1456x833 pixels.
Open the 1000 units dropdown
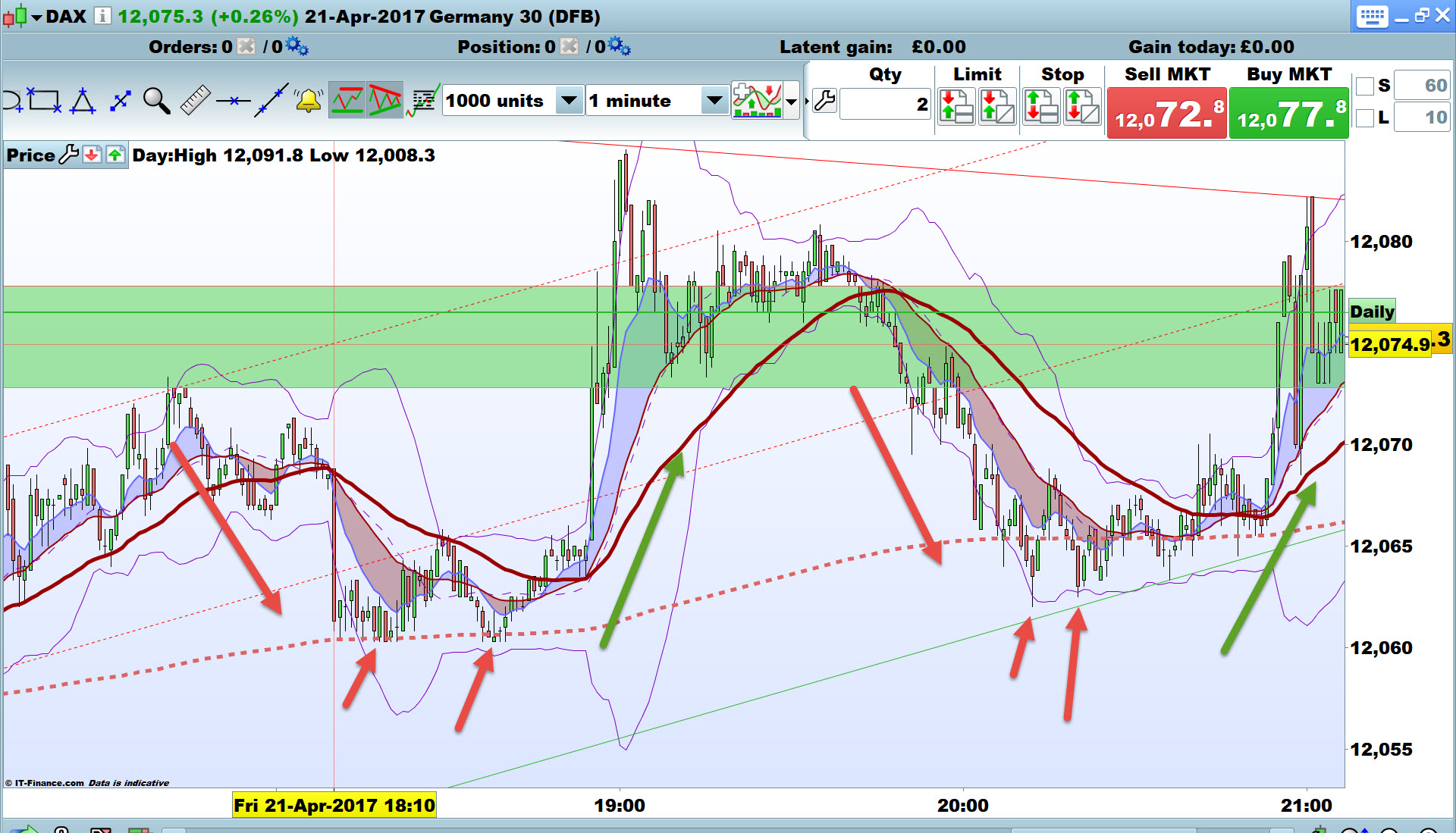569,101
